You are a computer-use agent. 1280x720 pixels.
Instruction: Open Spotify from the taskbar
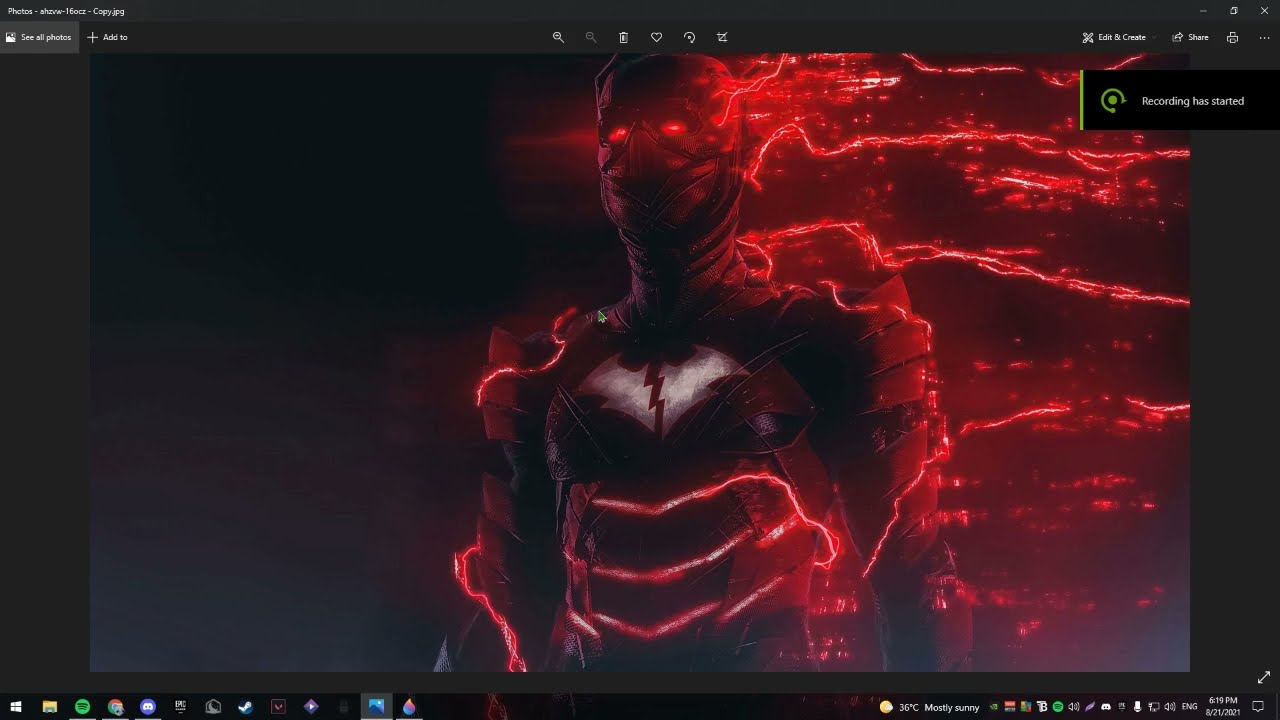(x=82, y=707)
